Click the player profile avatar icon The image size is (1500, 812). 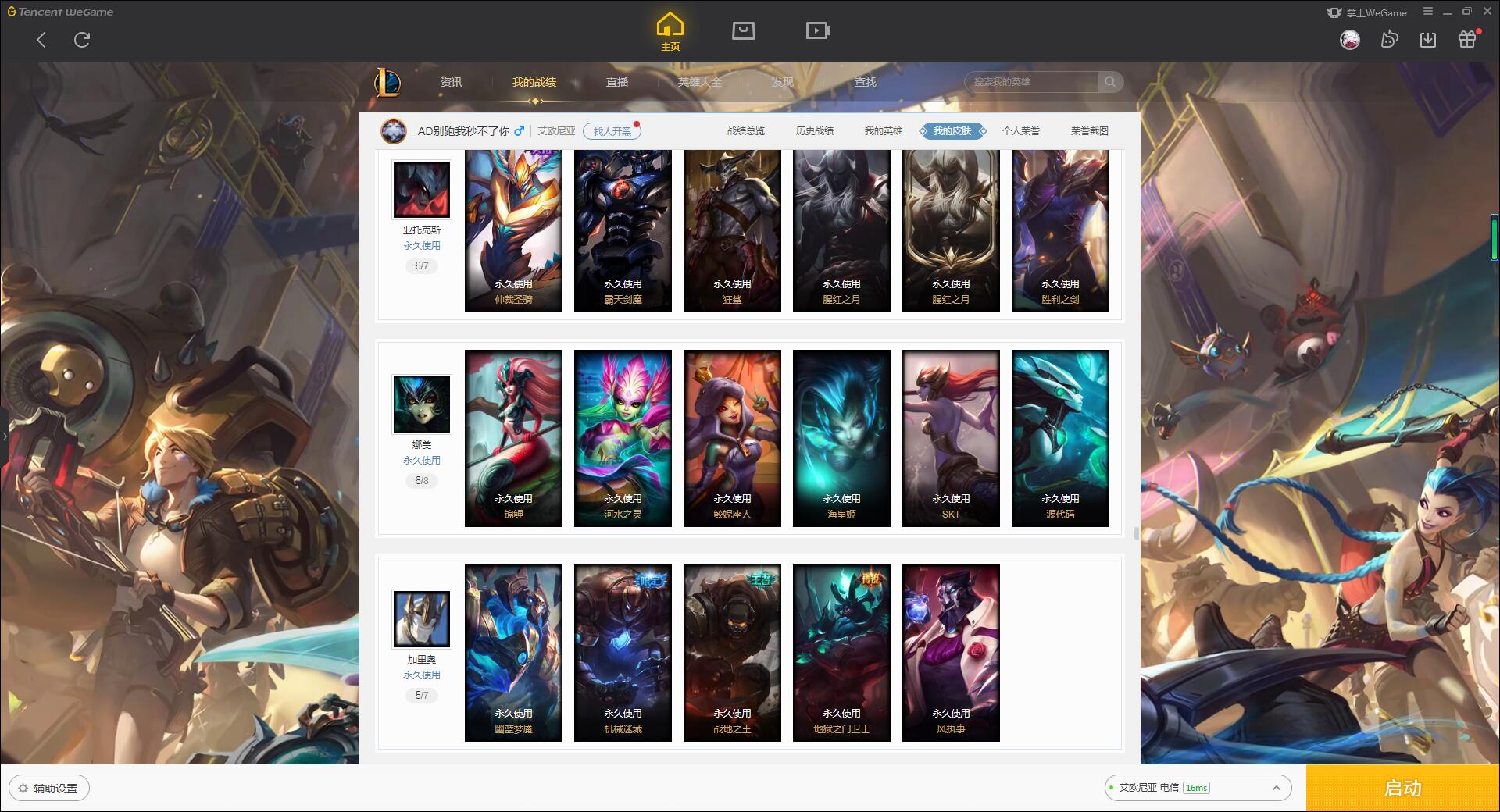click(x=394, y=131)
